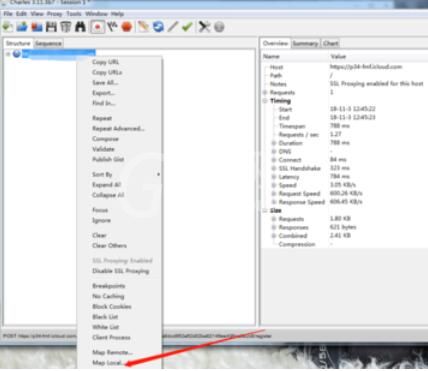
Task: Expand the DNS row
Action: tap(274, 151)
